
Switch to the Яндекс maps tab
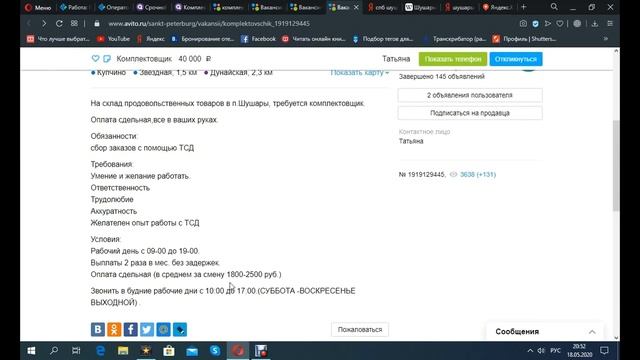(497, 7)
